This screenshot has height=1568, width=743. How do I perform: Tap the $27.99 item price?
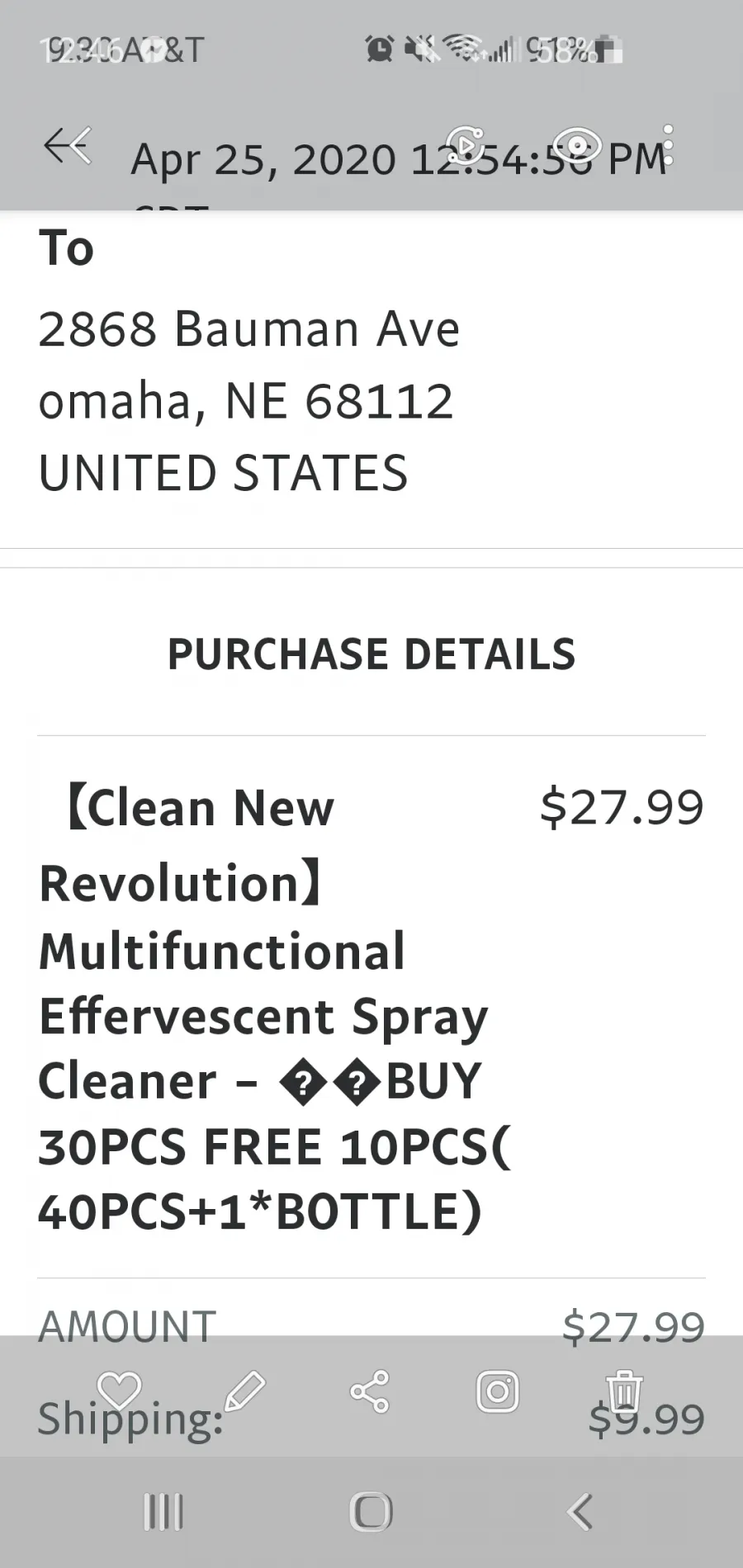(x=622, y=807)
